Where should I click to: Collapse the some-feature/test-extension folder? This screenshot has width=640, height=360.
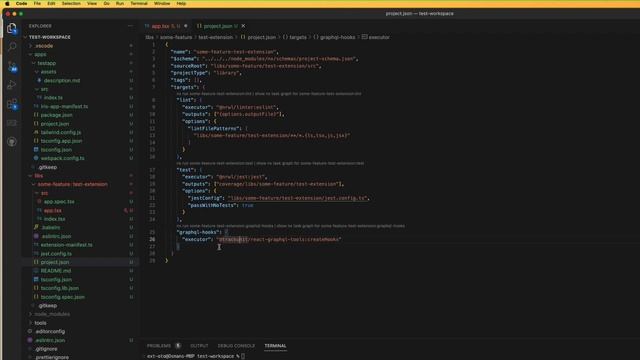coord(33,184)
